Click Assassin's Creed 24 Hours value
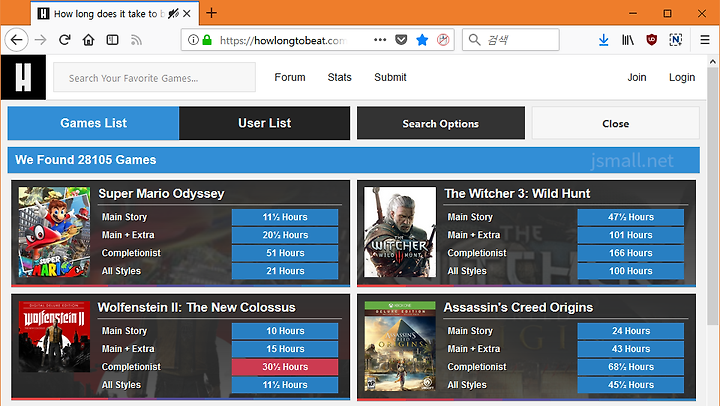This screenshot has width=720, height=406. [x=630, y=331]
